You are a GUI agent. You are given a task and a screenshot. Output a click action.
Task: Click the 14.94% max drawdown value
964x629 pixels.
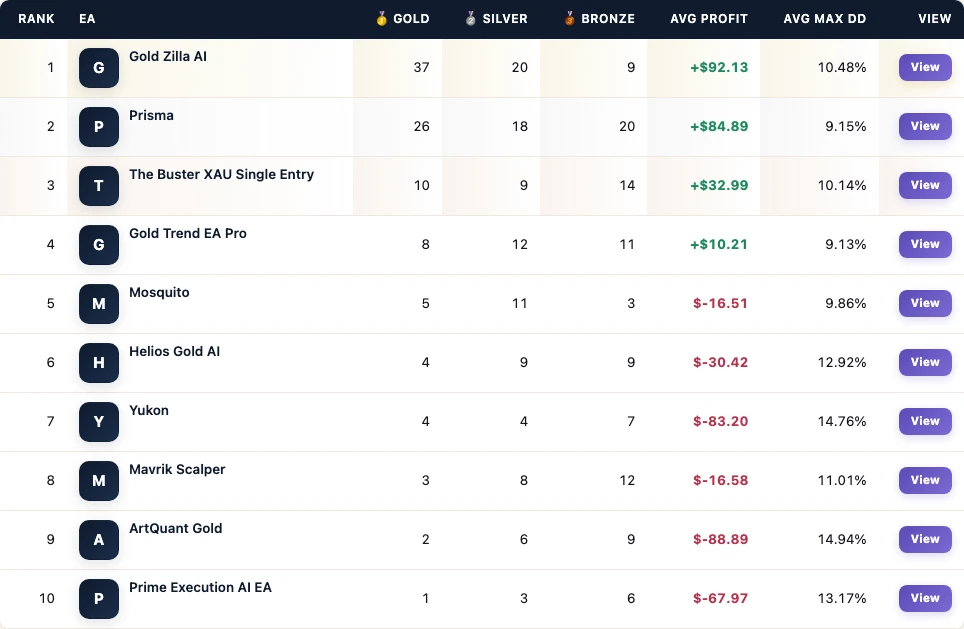coord(842,540)
